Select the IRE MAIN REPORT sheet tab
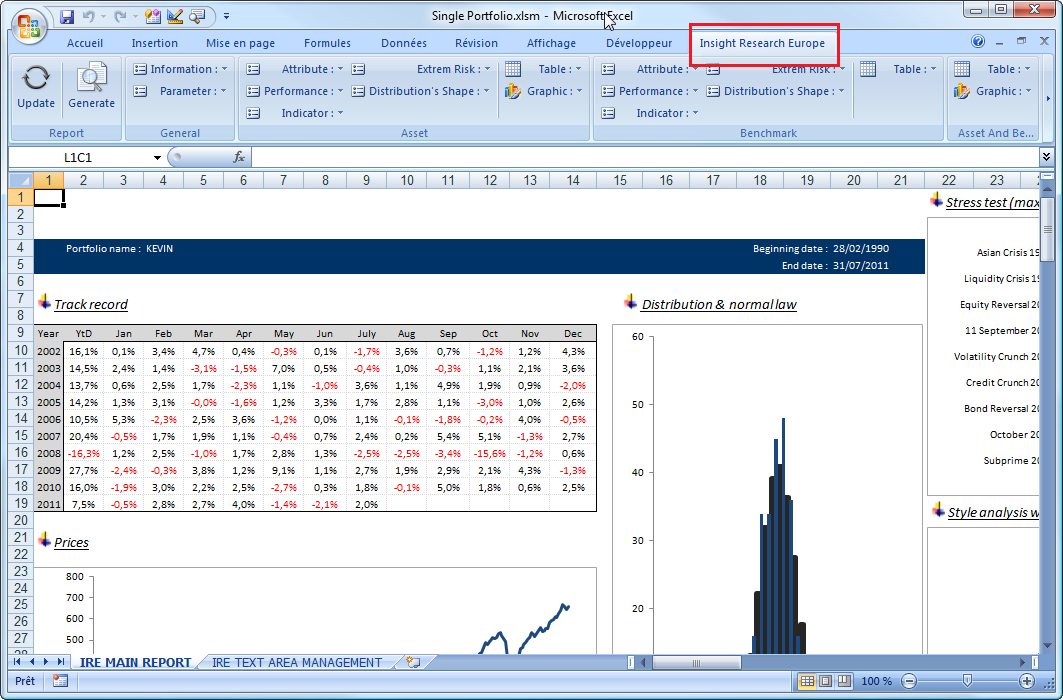The image size is (1063, 700). [136, 662]
